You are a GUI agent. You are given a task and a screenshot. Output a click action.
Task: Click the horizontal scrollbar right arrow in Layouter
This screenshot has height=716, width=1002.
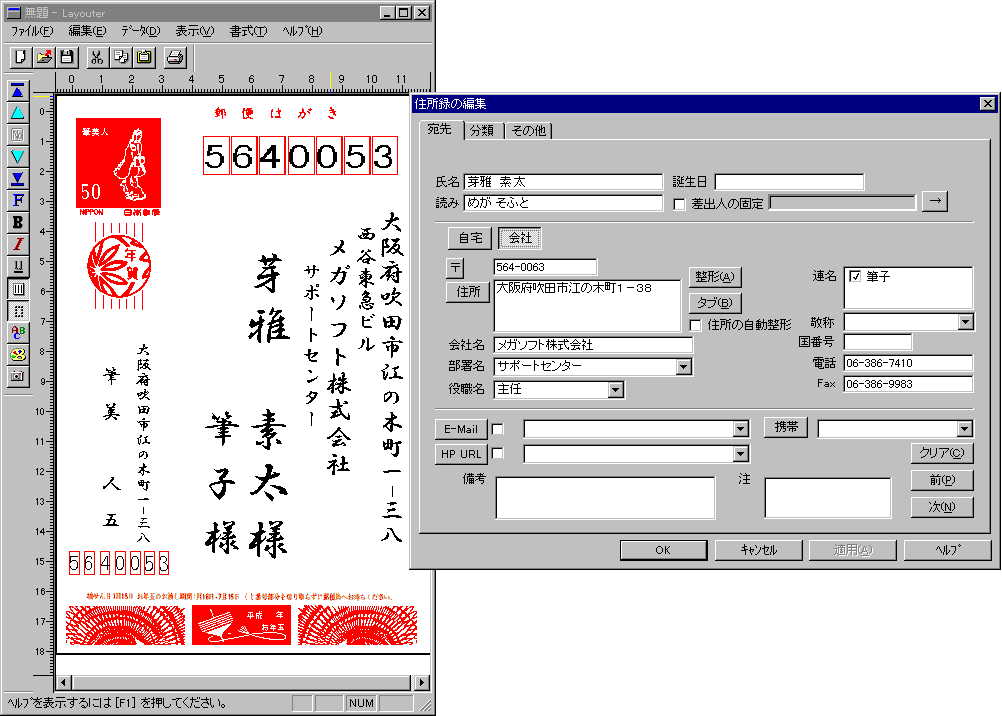(423, 682)
